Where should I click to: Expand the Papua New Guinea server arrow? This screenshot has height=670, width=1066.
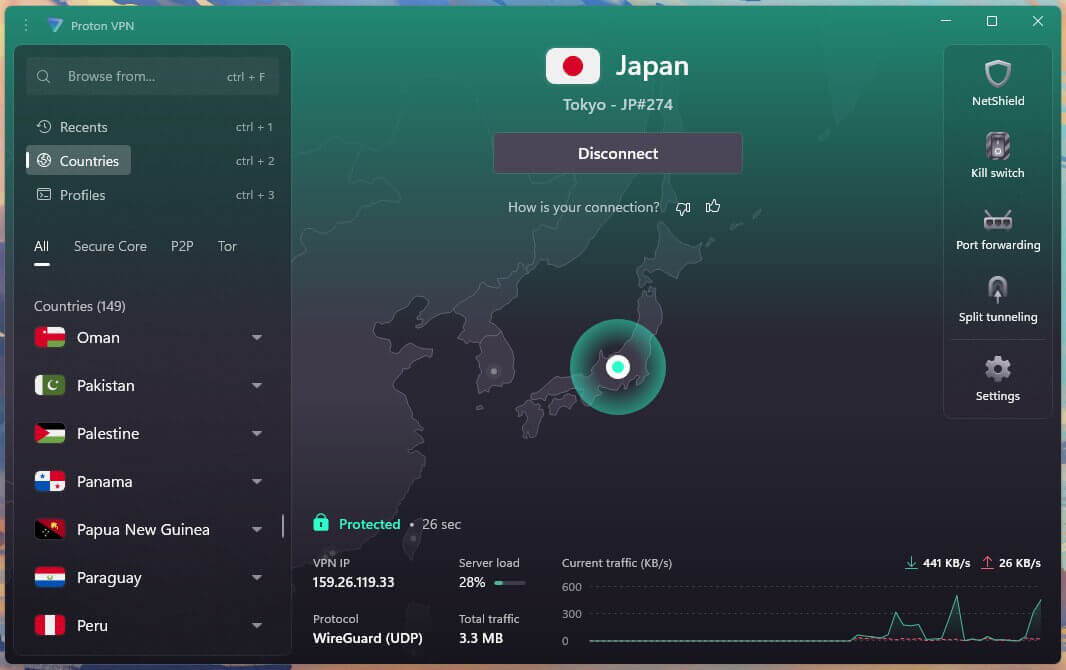tap(256, 529)
